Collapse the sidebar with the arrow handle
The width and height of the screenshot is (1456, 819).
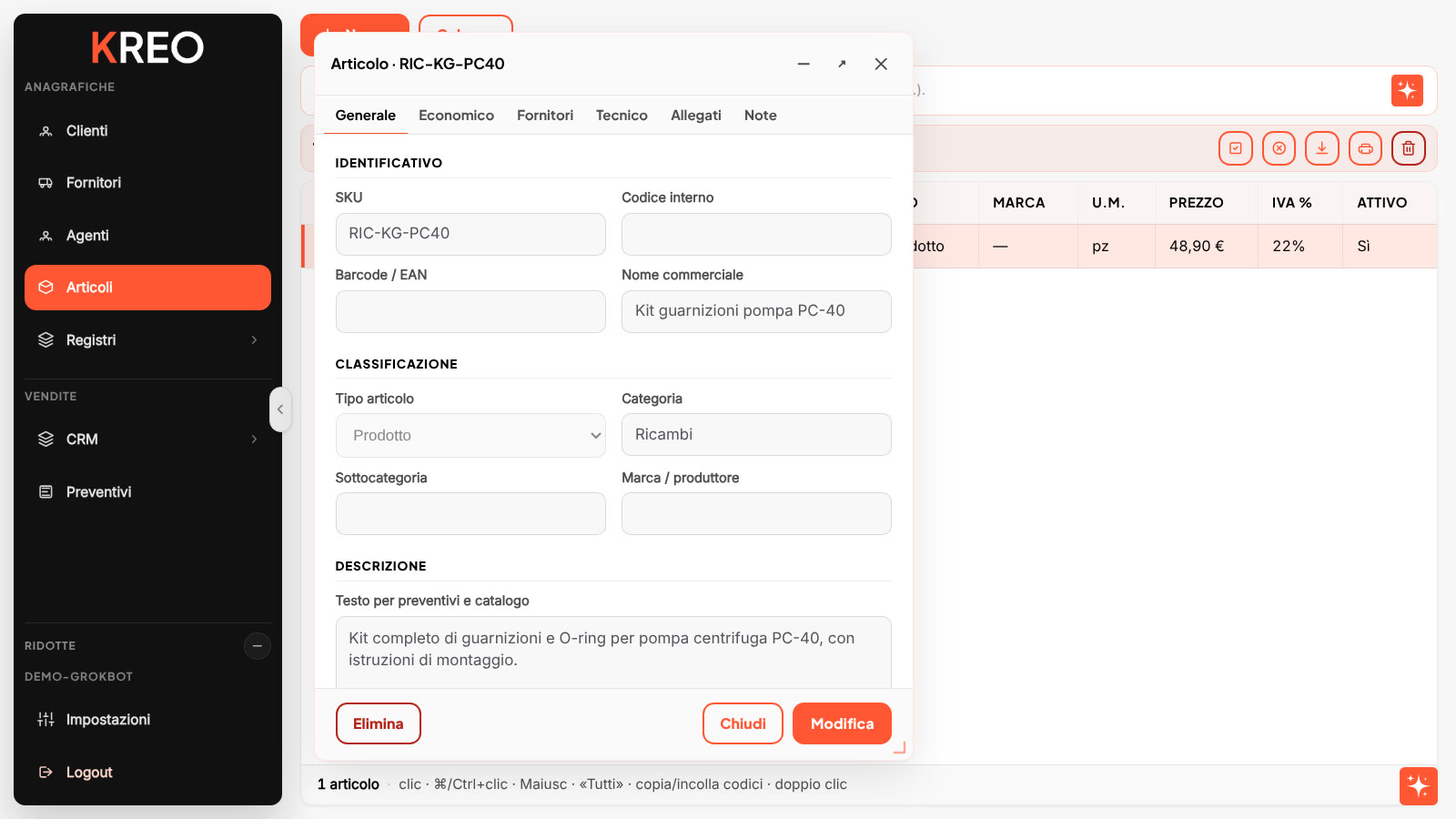pyautogui.click(x=280, y=409)
